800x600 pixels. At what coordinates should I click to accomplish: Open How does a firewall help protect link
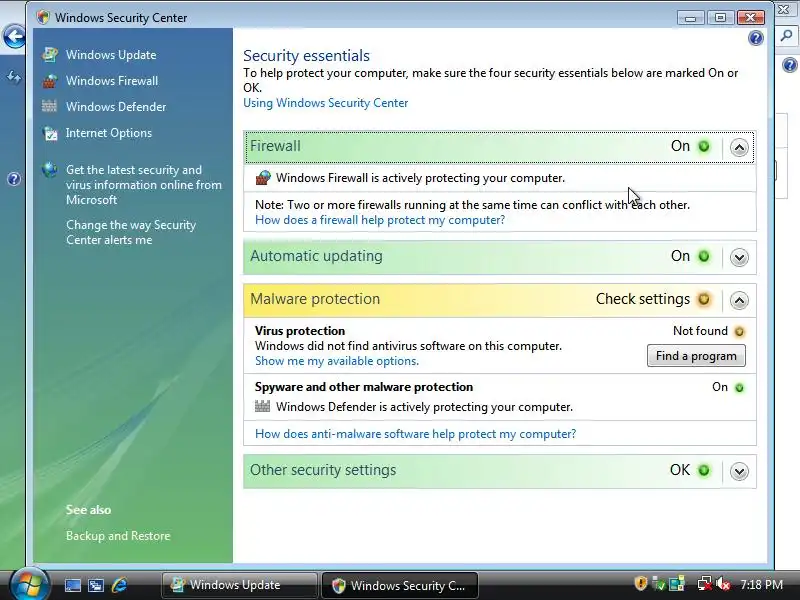pyautogui.click(x=380, y=220)
